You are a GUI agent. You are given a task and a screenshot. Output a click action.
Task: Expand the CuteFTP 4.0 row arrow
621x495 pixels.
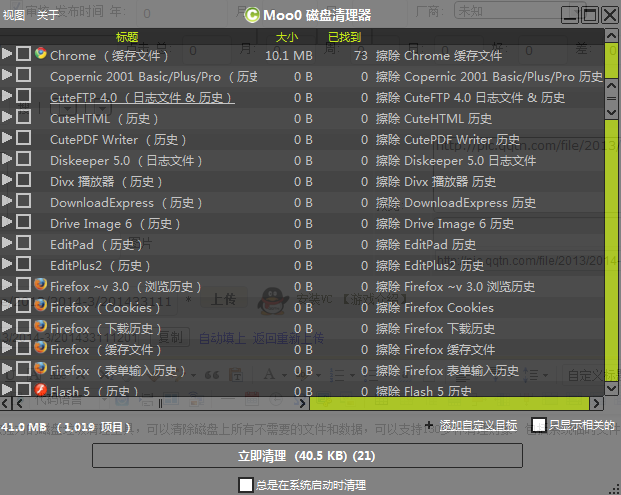(x=8, y=96)
